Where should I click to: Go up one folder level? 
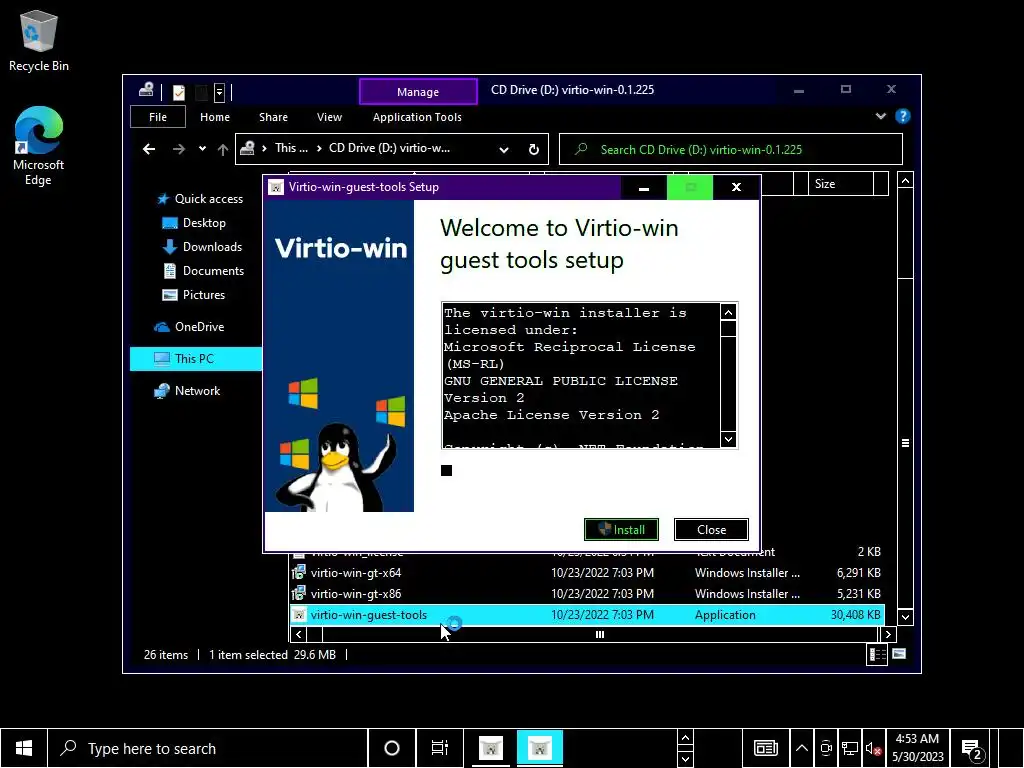[x=223, y=149]
